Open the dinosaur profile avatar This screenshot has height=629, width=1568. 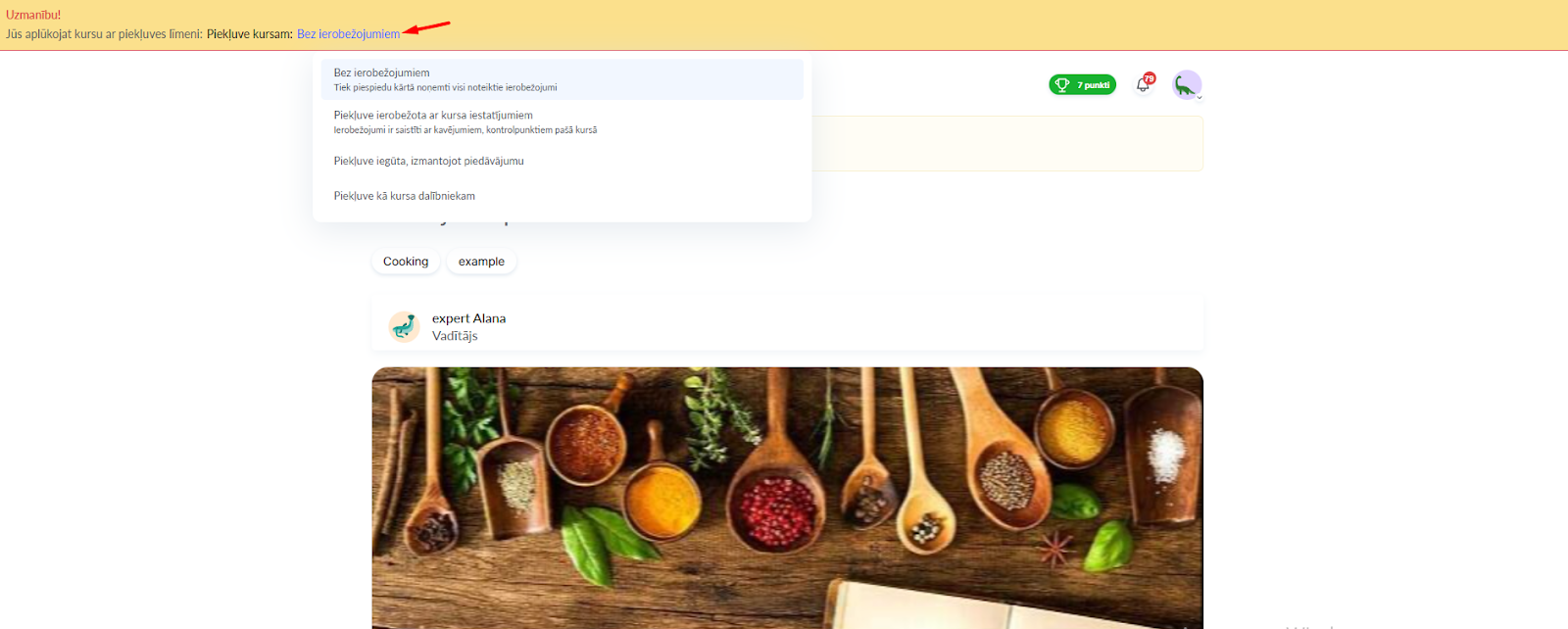pyautogui.click(x=1187, y=85)
